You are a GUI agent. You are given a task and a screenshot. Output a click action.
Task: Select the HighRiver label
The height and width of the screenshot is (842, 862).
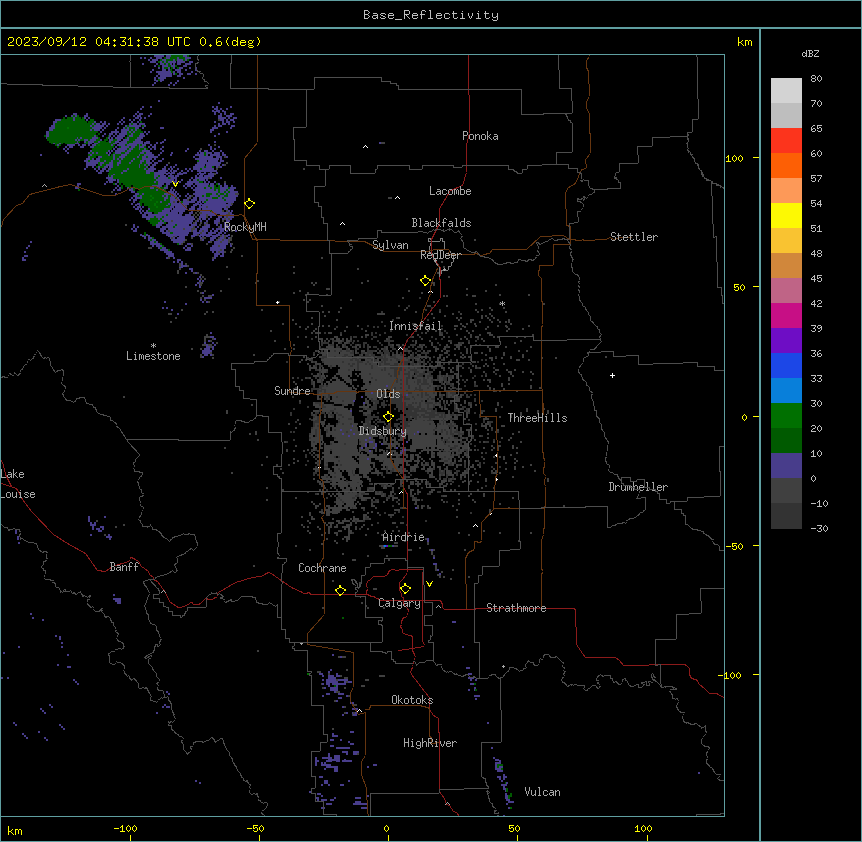click(x=430, y=743)
